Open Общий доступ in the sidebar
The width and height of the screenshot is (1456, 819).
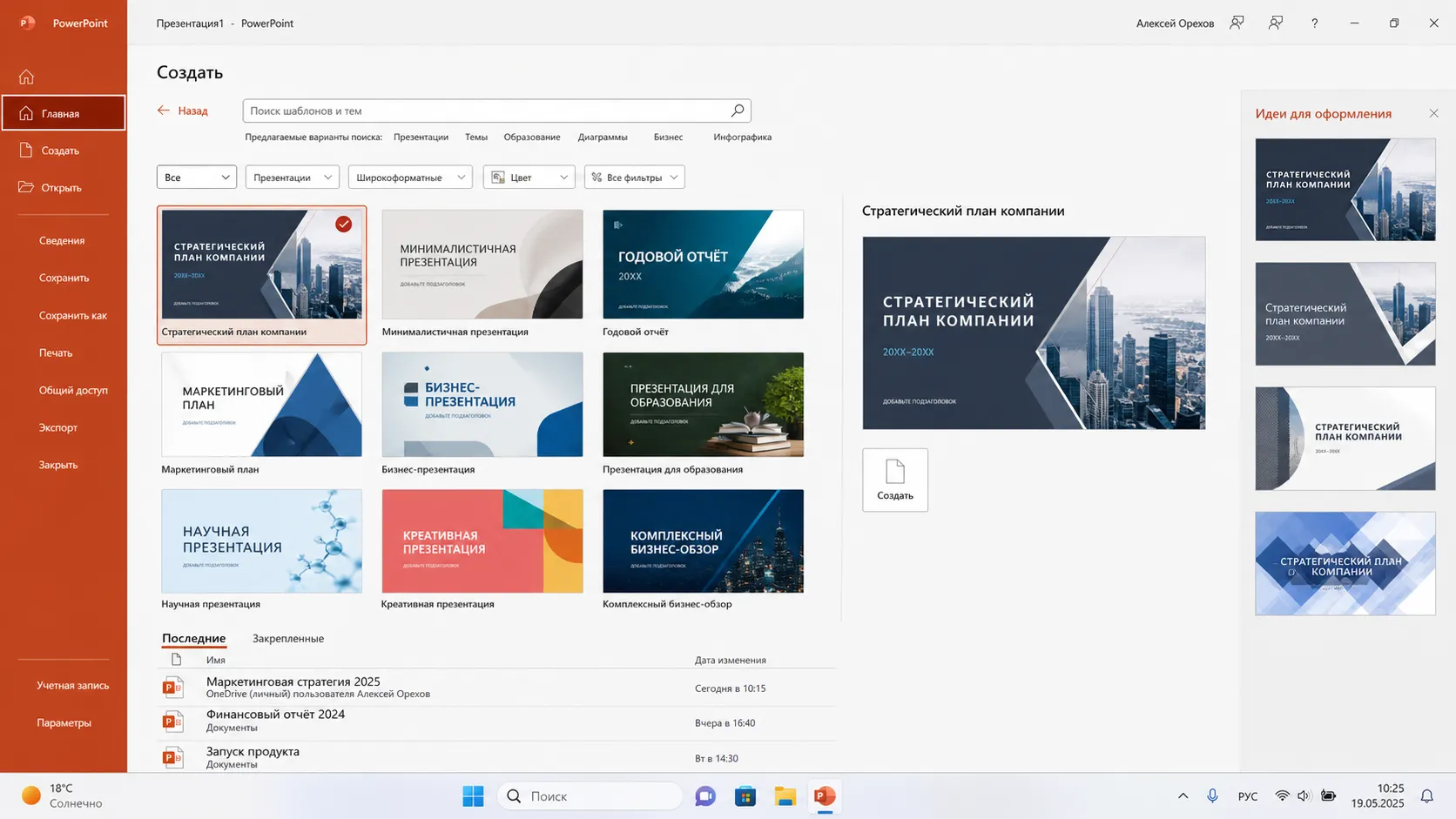(73, 390)
